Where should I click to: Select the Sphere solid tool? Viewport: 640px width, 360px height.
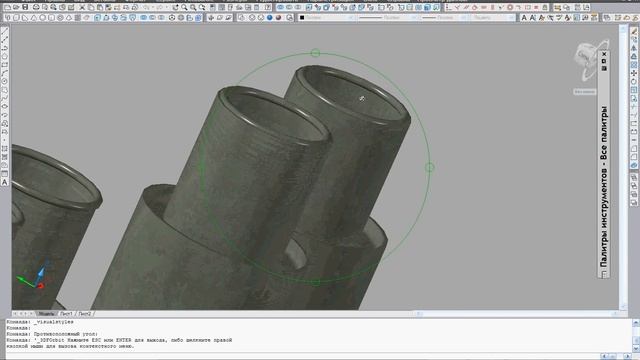click(x=42, y=18)
